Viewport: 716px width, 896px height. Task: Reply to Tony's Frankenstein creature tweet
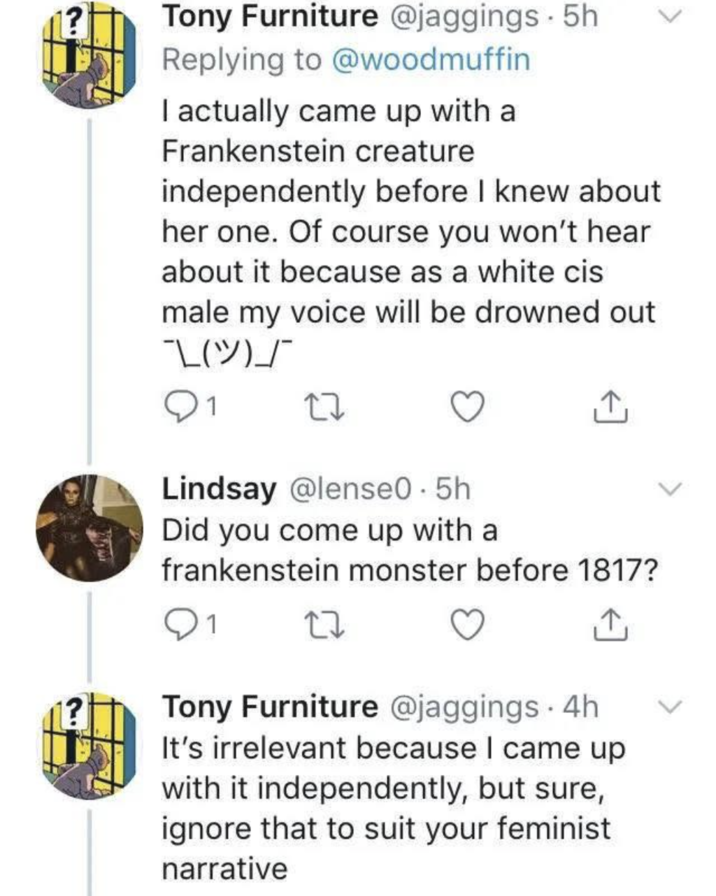tap(176, 406)
